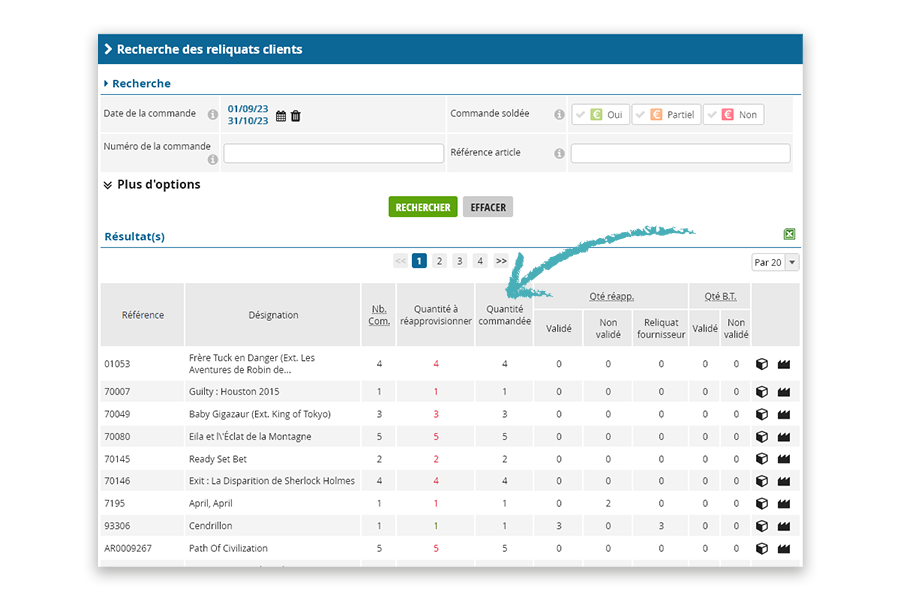Sort by Nb. Com. column header
The width and height of the screenshot is (900, 600).
[379, 315]
